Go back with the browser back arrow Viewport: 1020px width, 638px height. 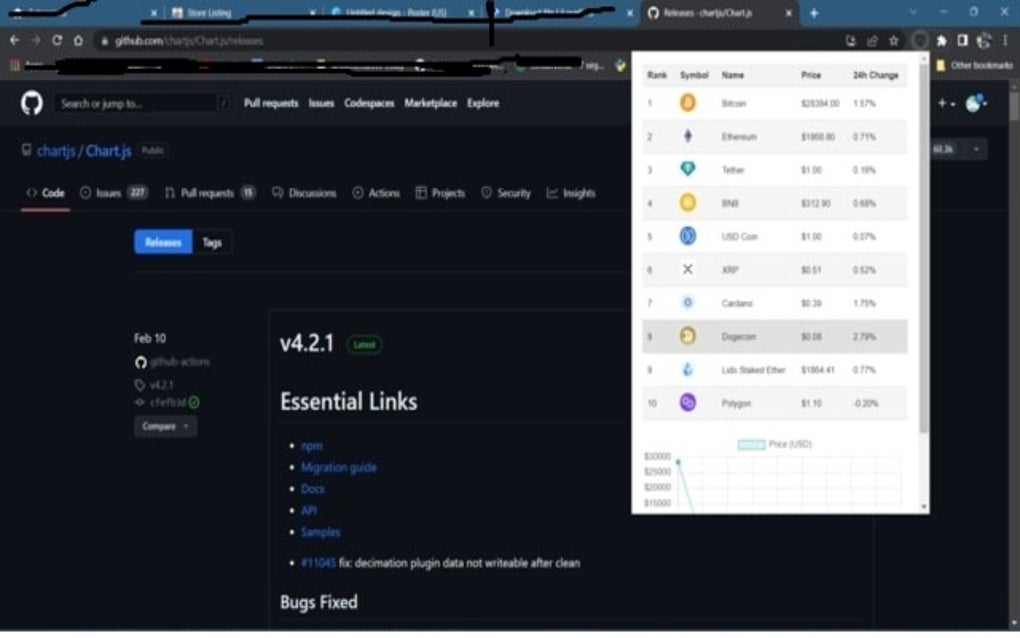(x=14, y=40)
